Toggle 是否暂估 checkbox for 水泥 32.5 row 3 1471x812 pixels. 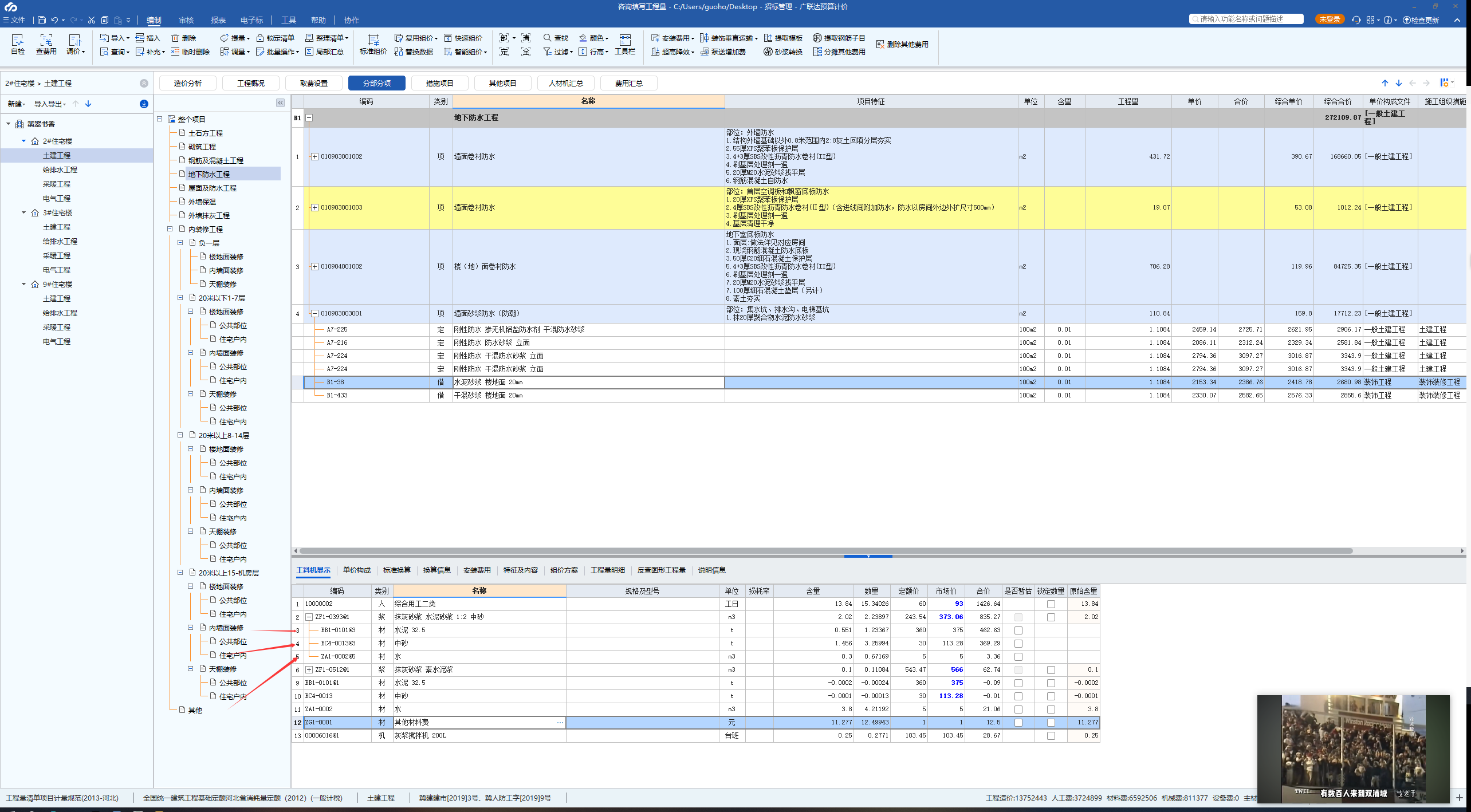pyautogui.click(x=1018, y=630)
